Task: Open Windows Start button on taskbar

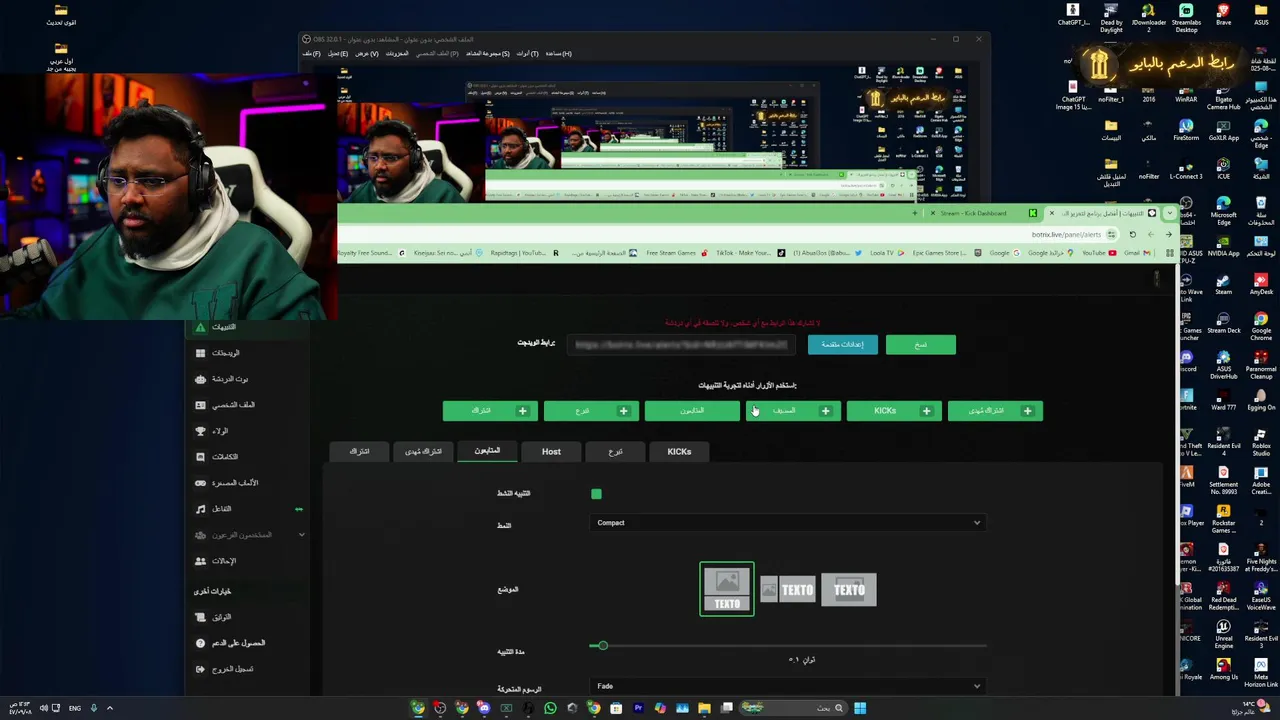Action: [x=860, y=708]
